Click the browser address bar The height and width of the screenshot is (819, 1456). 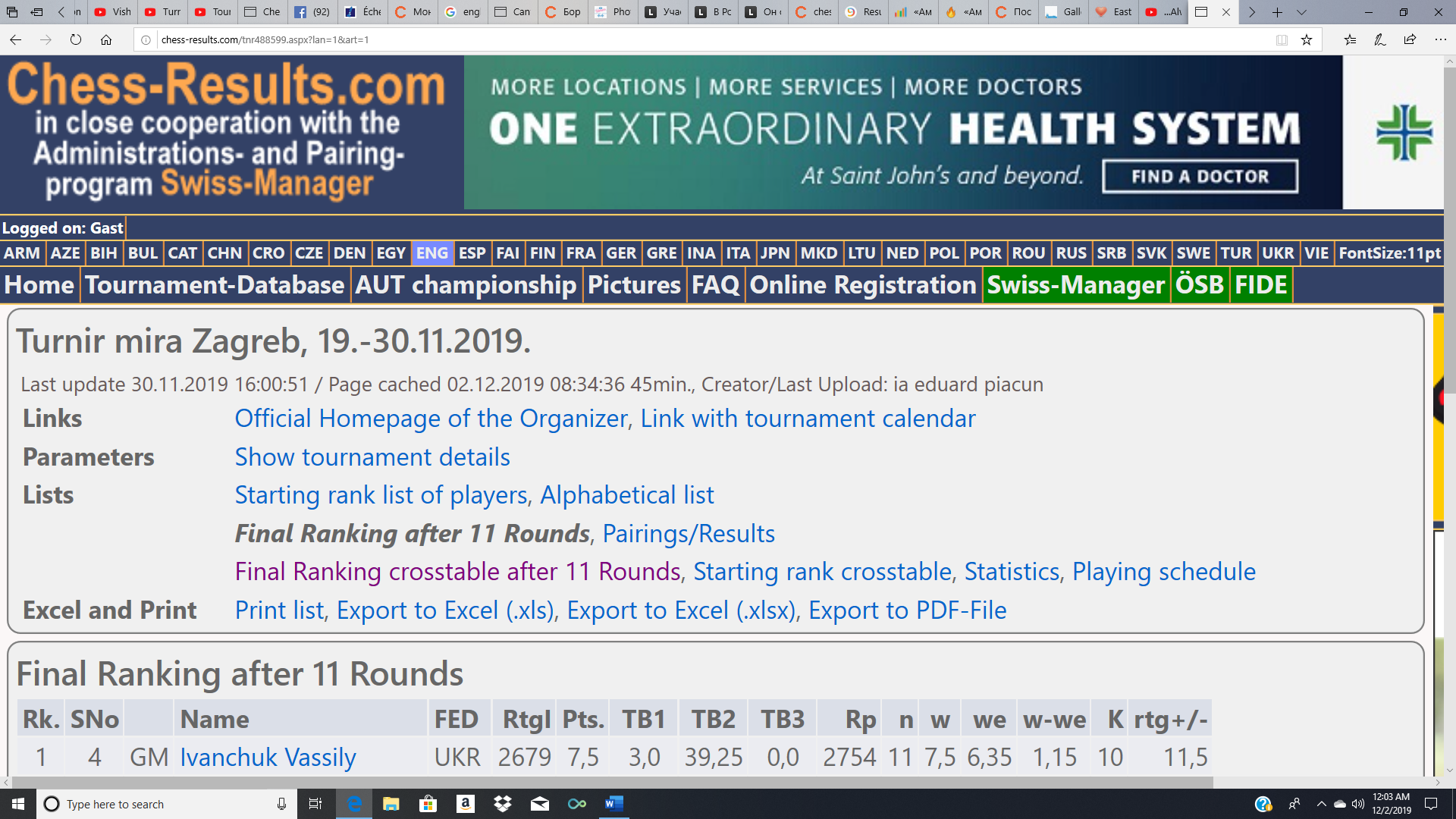[x=682, y=39]
